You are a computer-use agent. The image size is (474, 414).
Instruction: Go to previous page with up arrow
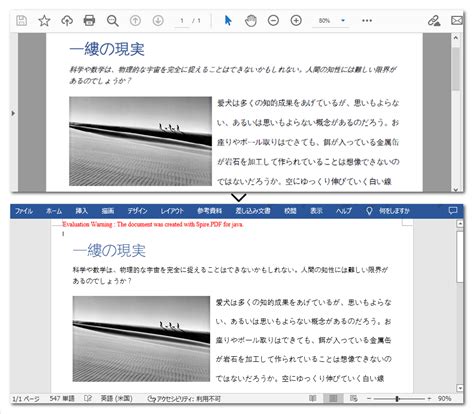click(x=135, y=21)
